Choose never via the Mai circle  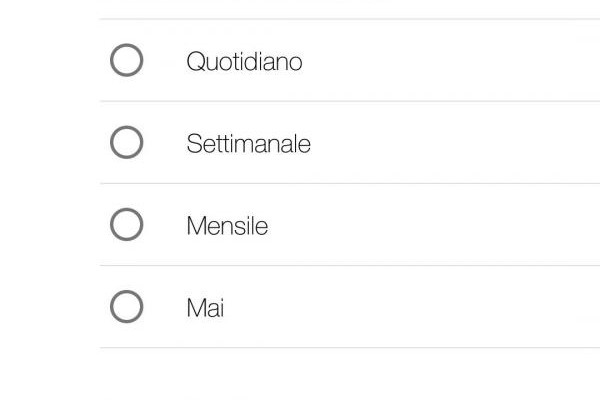[126, 307]
